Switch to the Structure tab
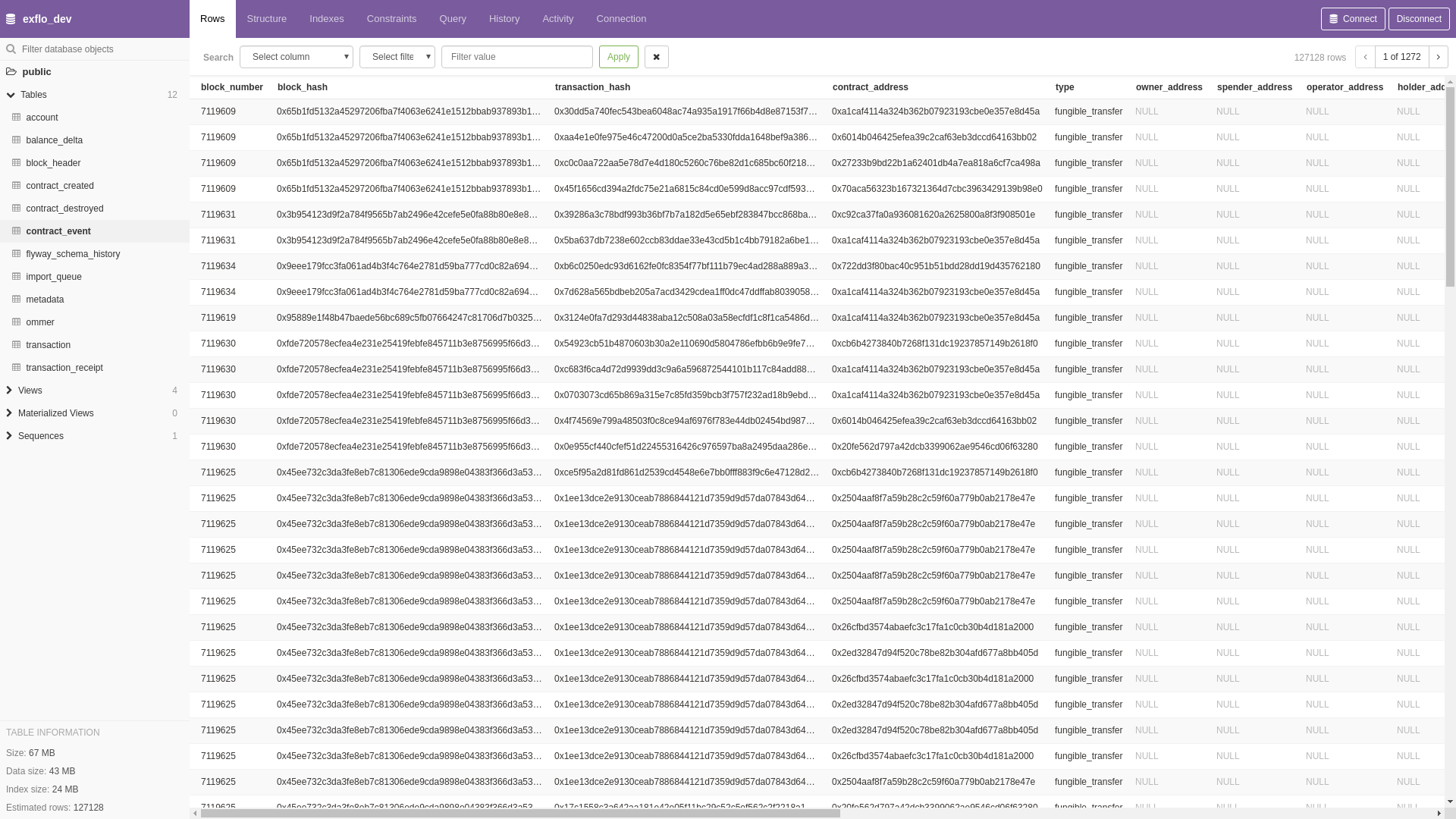The height and width of the screenshot is (819, 1456). [x=267, y=19]
